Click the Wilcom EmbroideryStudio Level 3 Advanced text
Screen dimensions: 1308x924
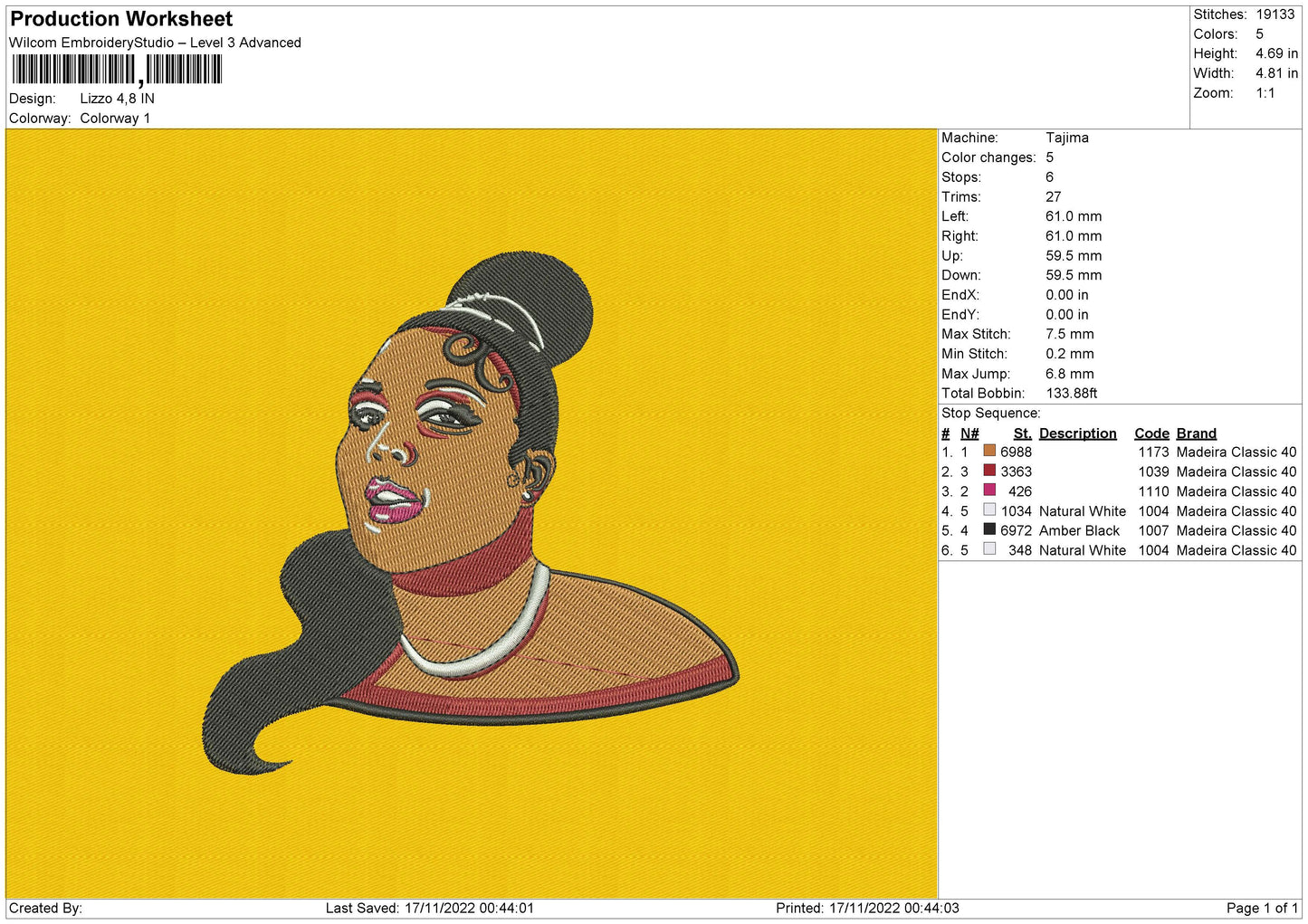point(155,43)
